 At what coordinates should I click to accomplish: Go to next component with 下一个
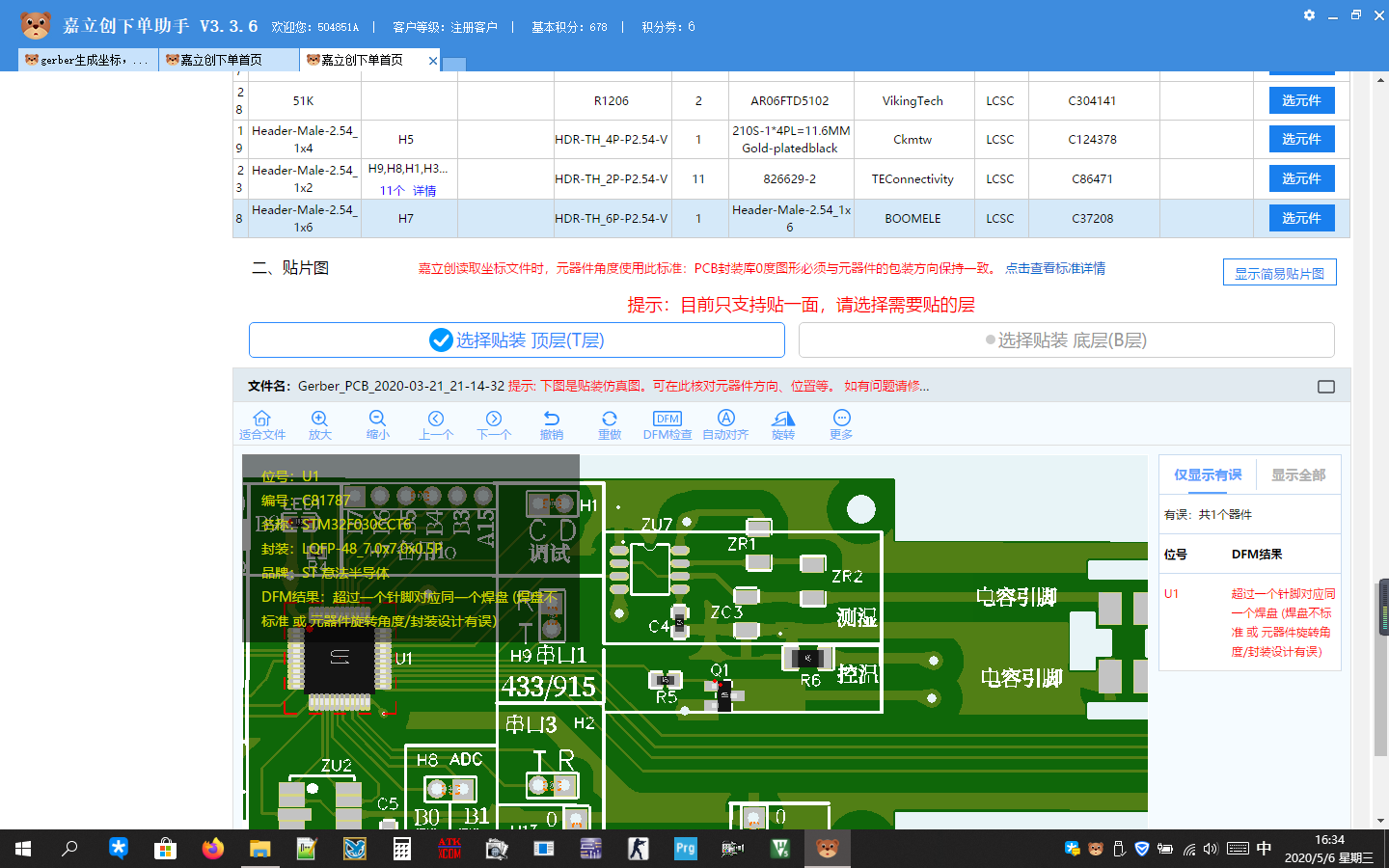tap(494, 424)
